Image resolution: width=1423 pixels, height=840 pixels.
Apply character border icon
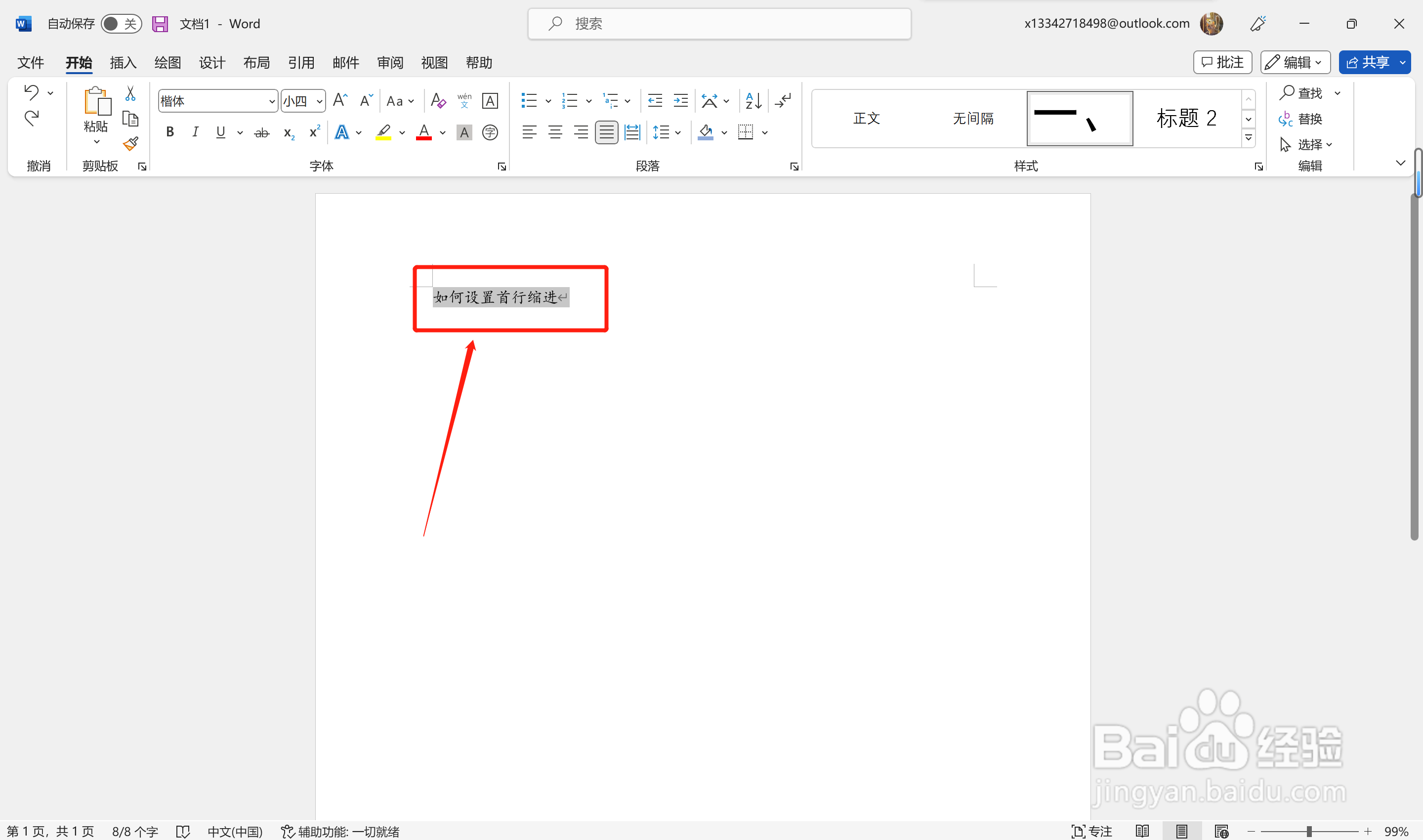pyautogui.click(x=490, y=101)
